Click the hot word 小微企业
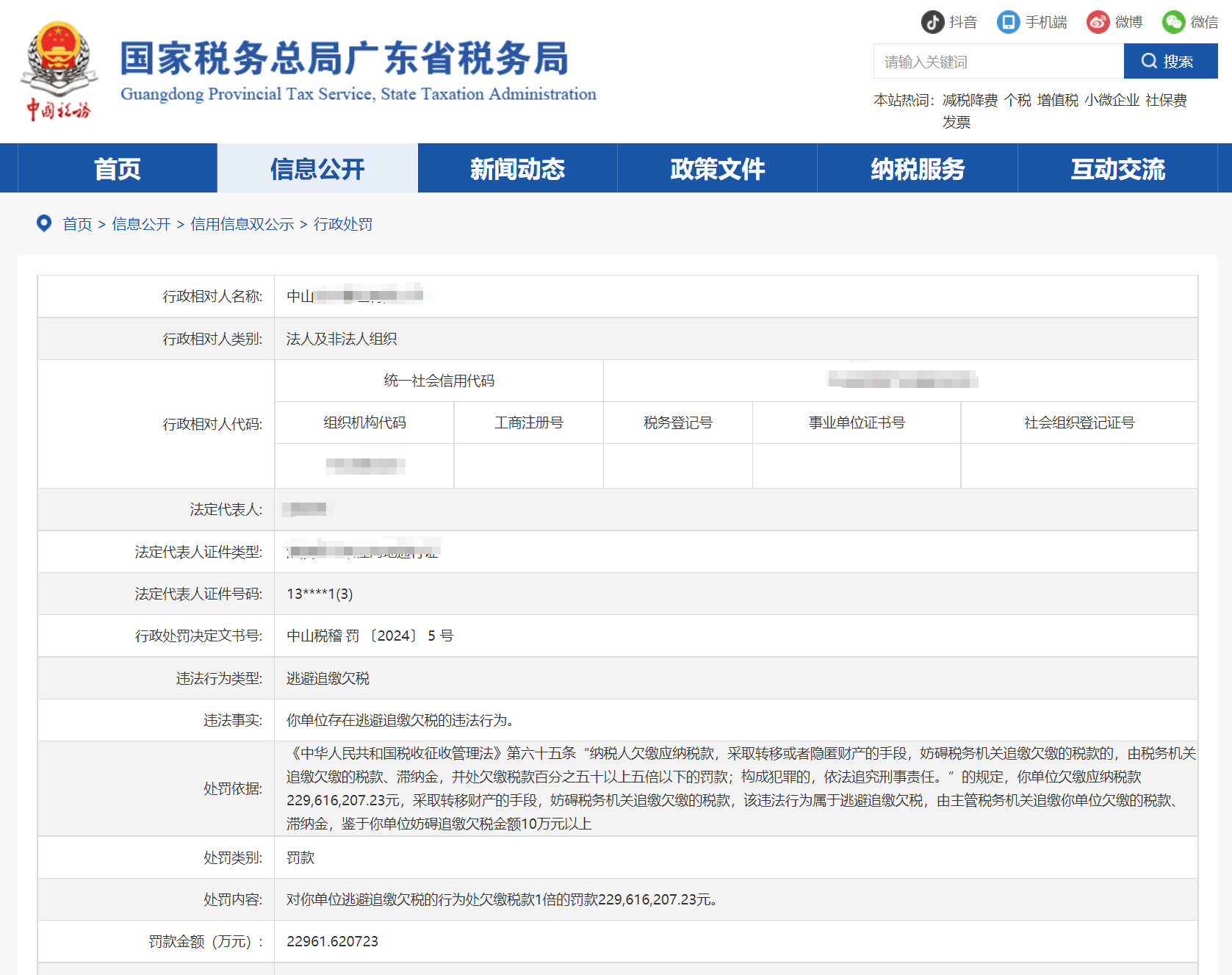This screenshot has height=975, width=1232. tap(1112, 100)
